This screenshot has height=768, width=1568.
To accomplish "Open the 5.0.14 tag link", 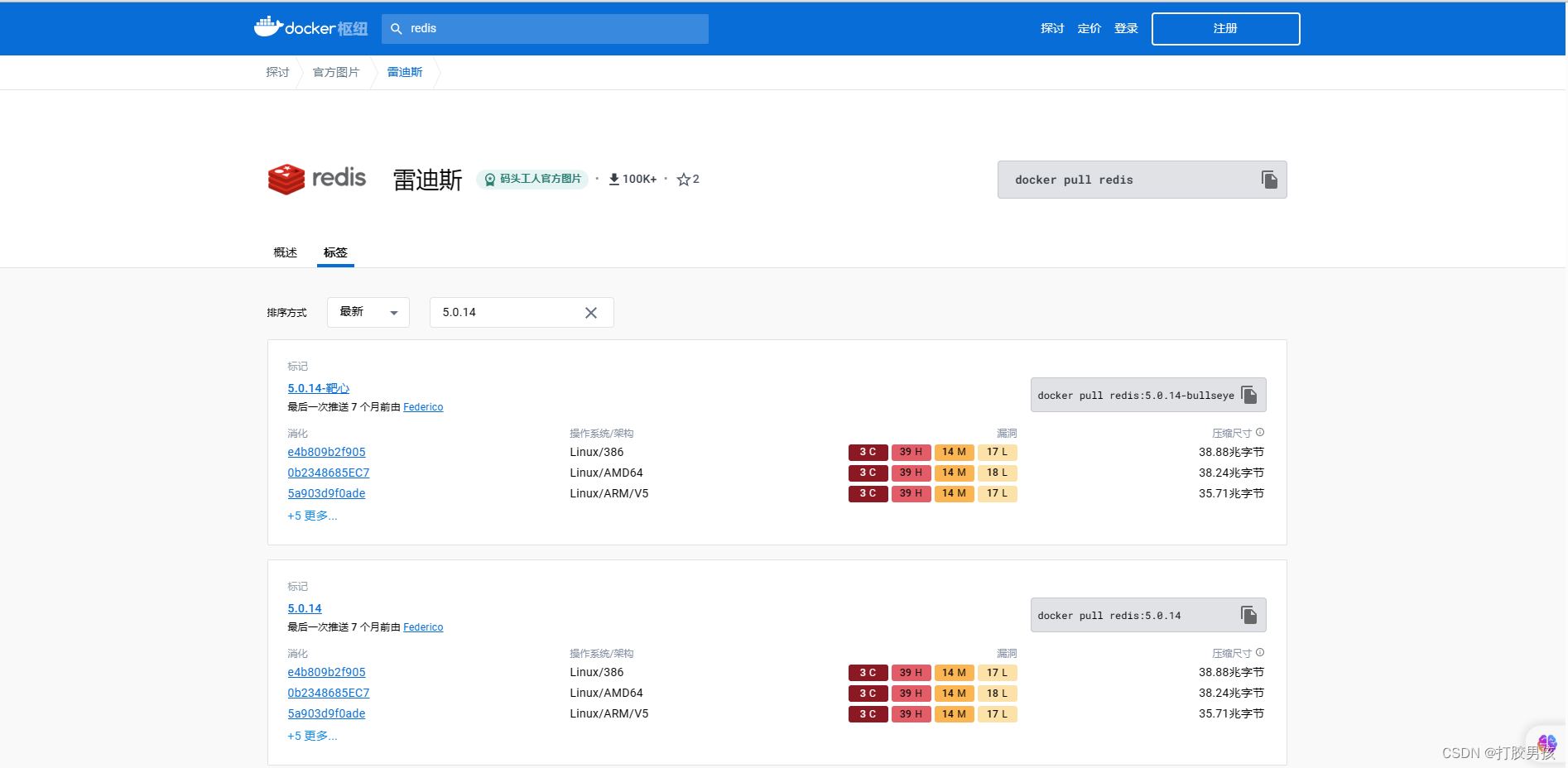I will tap(305, 608).
